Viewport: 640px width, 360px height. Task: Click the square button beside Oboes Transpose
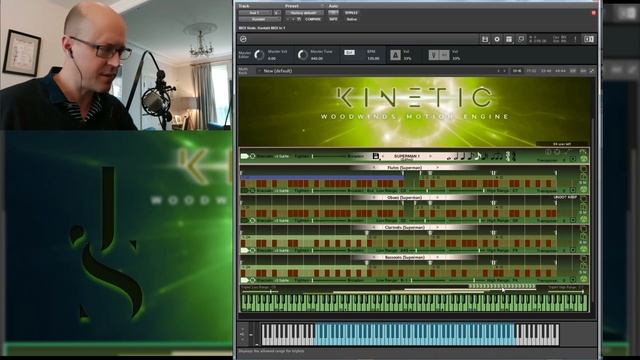(x=573, y=220)
